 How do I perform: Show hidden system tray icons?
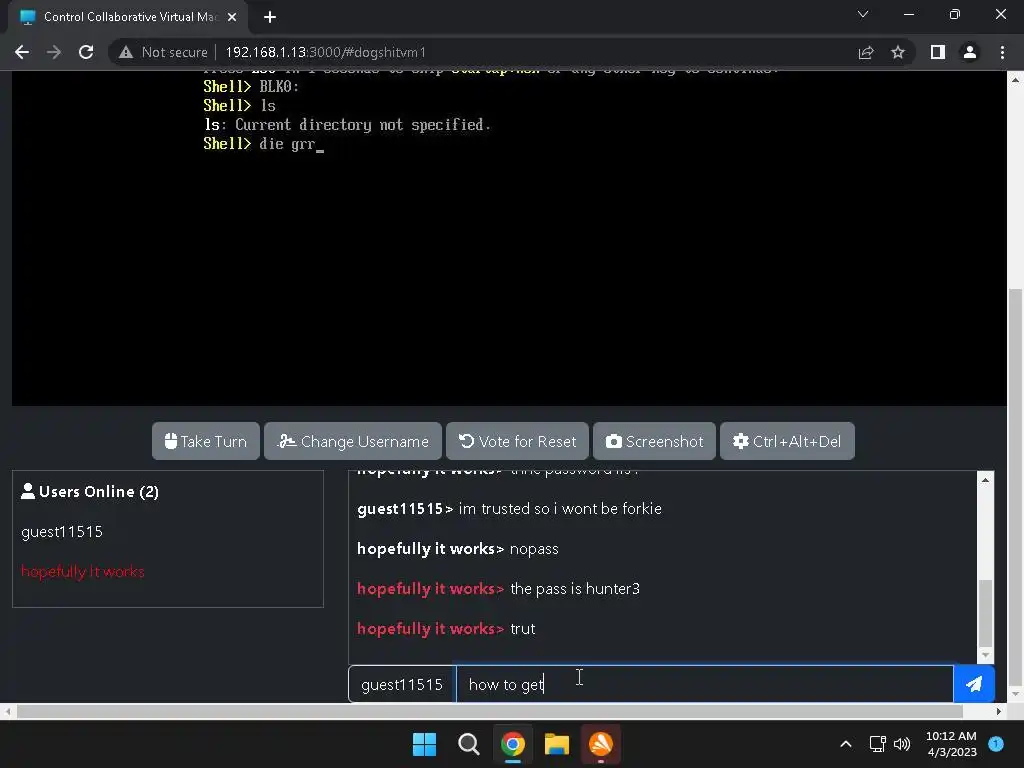[x=846, y=744]
